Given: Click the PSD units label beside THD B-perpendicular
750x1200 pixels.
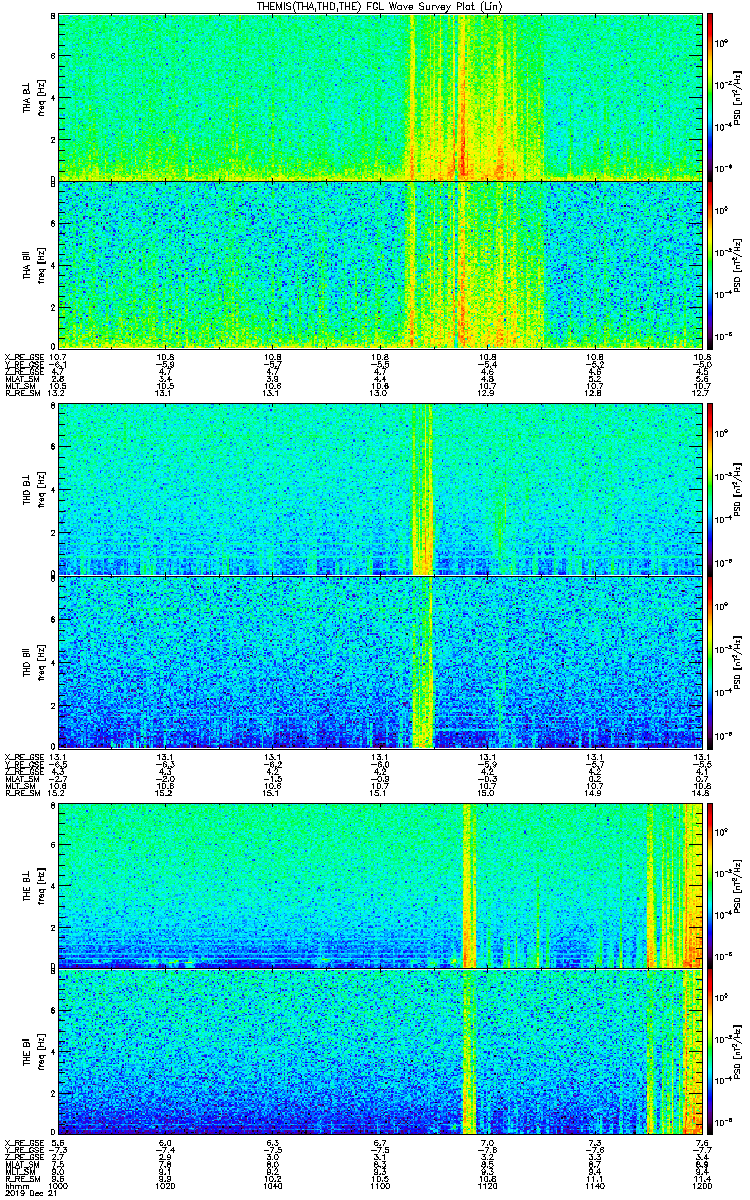Looking at the screenshot, I should click(736, 490).
